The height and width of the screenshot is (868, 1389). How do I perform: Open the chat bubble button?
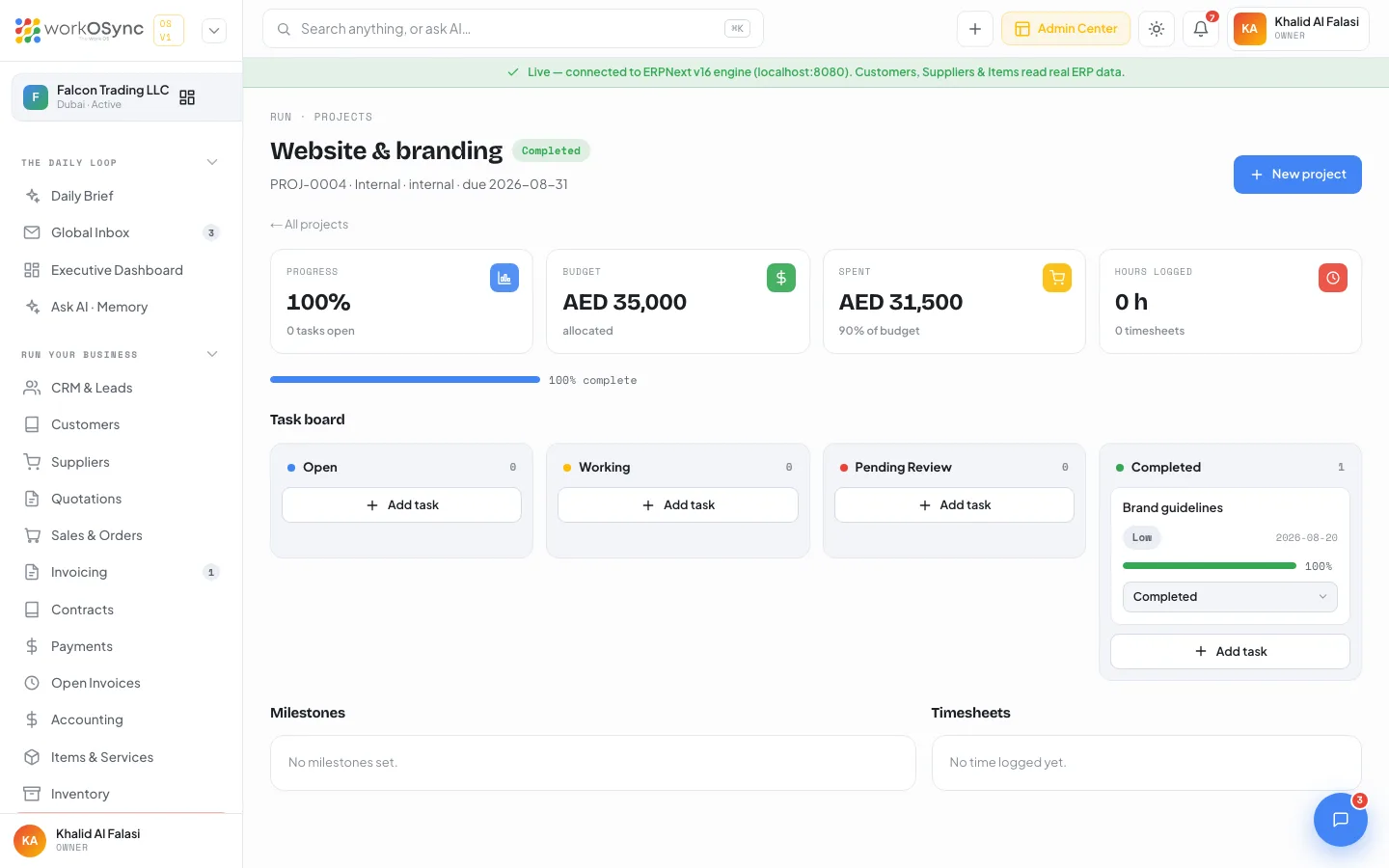[1340, 820]
